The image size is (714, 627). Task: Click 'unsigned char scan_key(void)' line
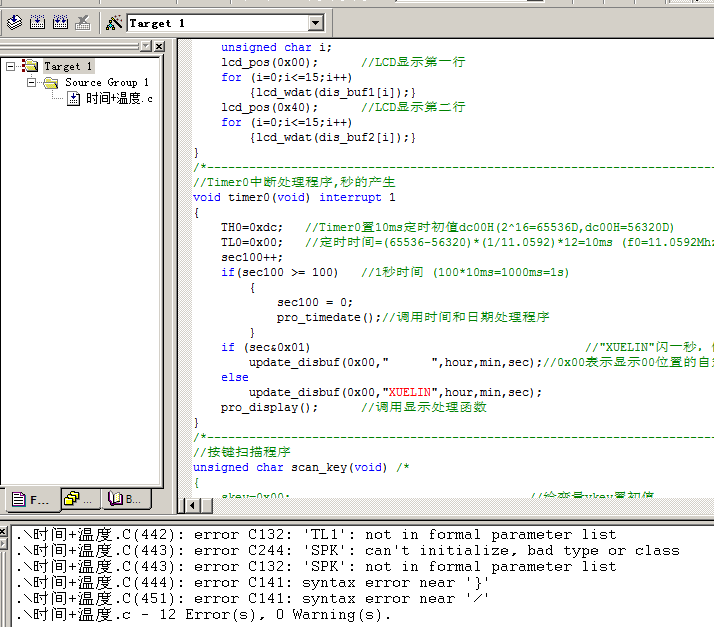[x=290, y=468]
